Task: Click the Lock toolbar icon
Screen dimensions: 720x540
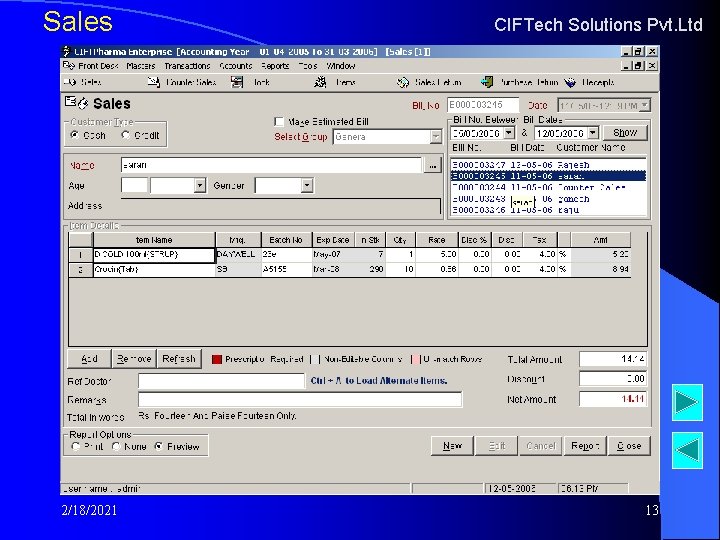Action: pos(237,82)
